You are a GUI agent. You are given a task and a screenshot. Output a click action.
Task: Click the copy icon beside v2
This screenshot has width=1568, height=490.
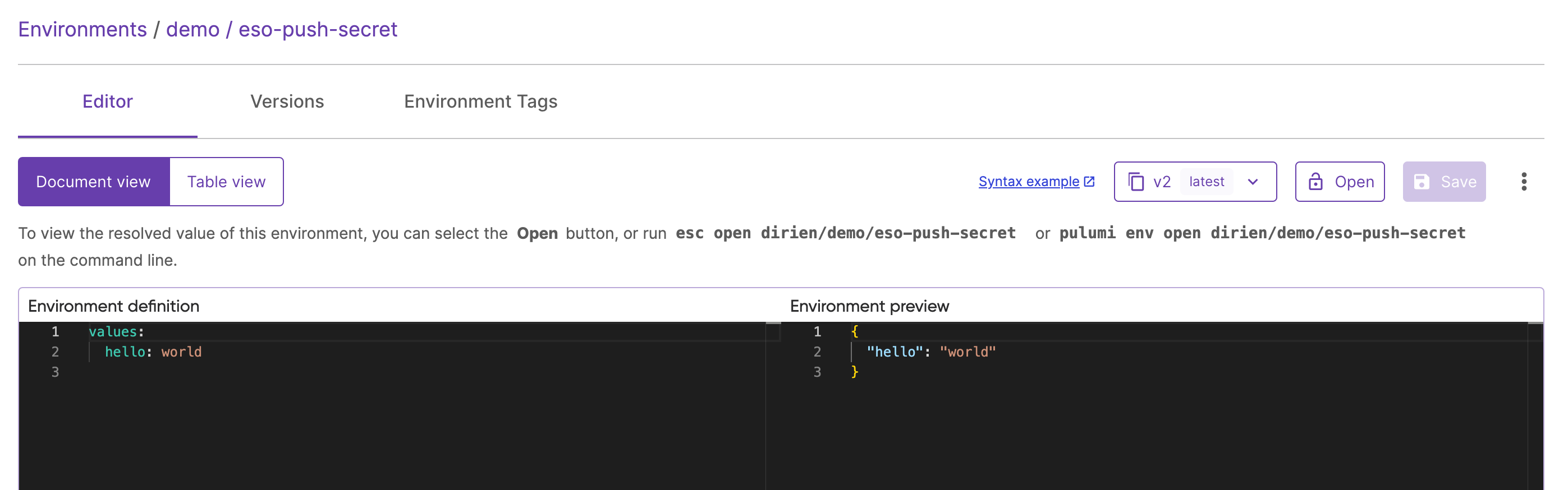tap(1136, 182)
